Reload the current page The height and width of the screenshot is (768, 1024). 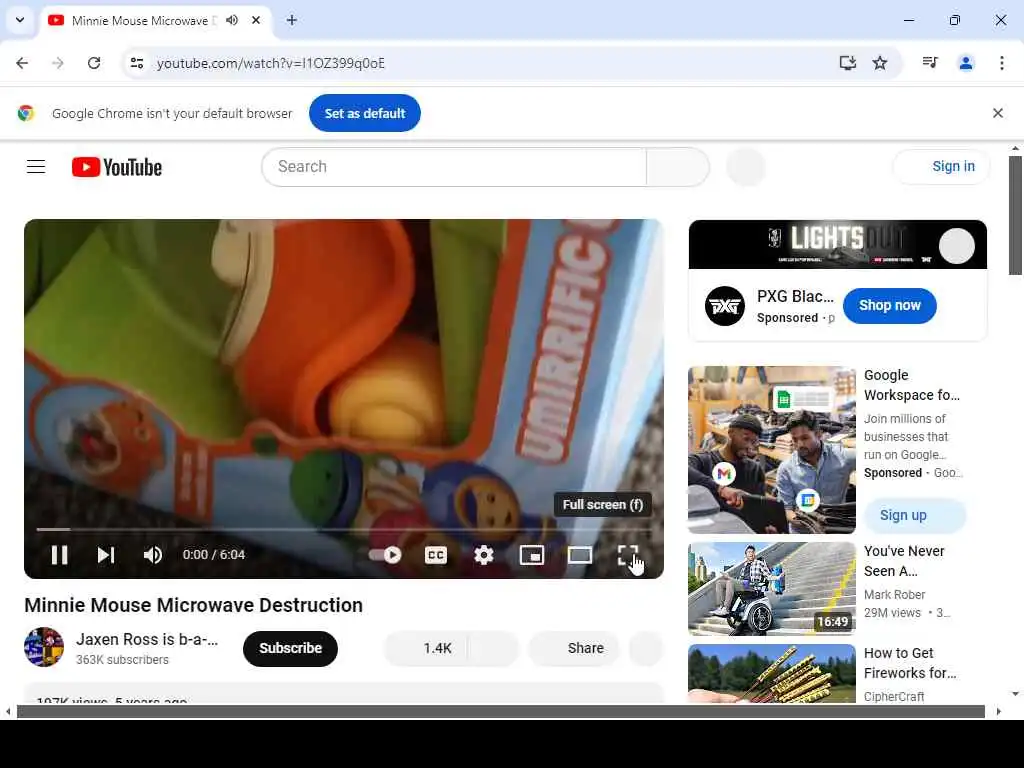coord(94,63)
